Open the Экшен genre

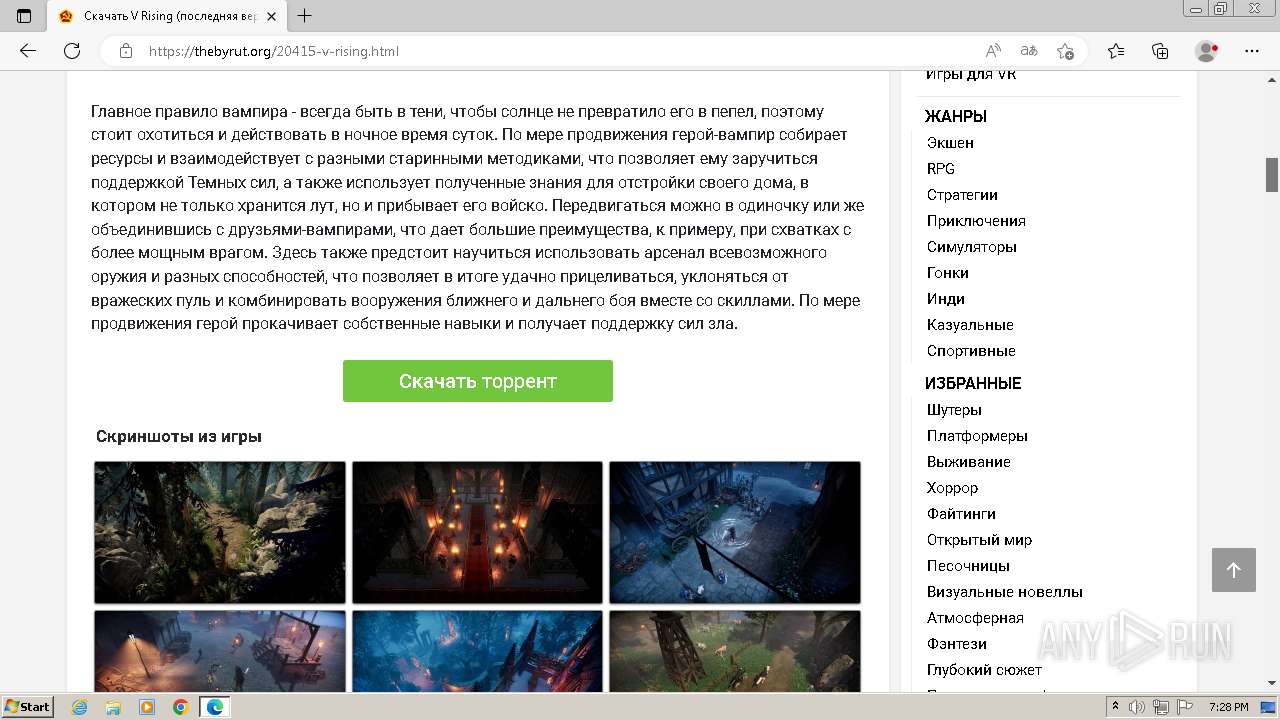[x=950, y=143]
